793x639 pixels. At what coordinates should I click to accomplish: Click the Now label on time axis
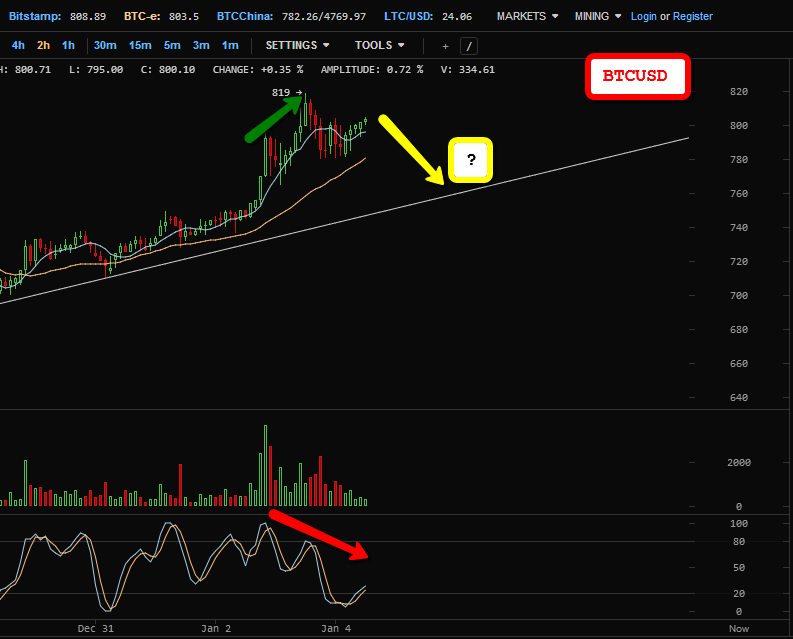[739, 629]
